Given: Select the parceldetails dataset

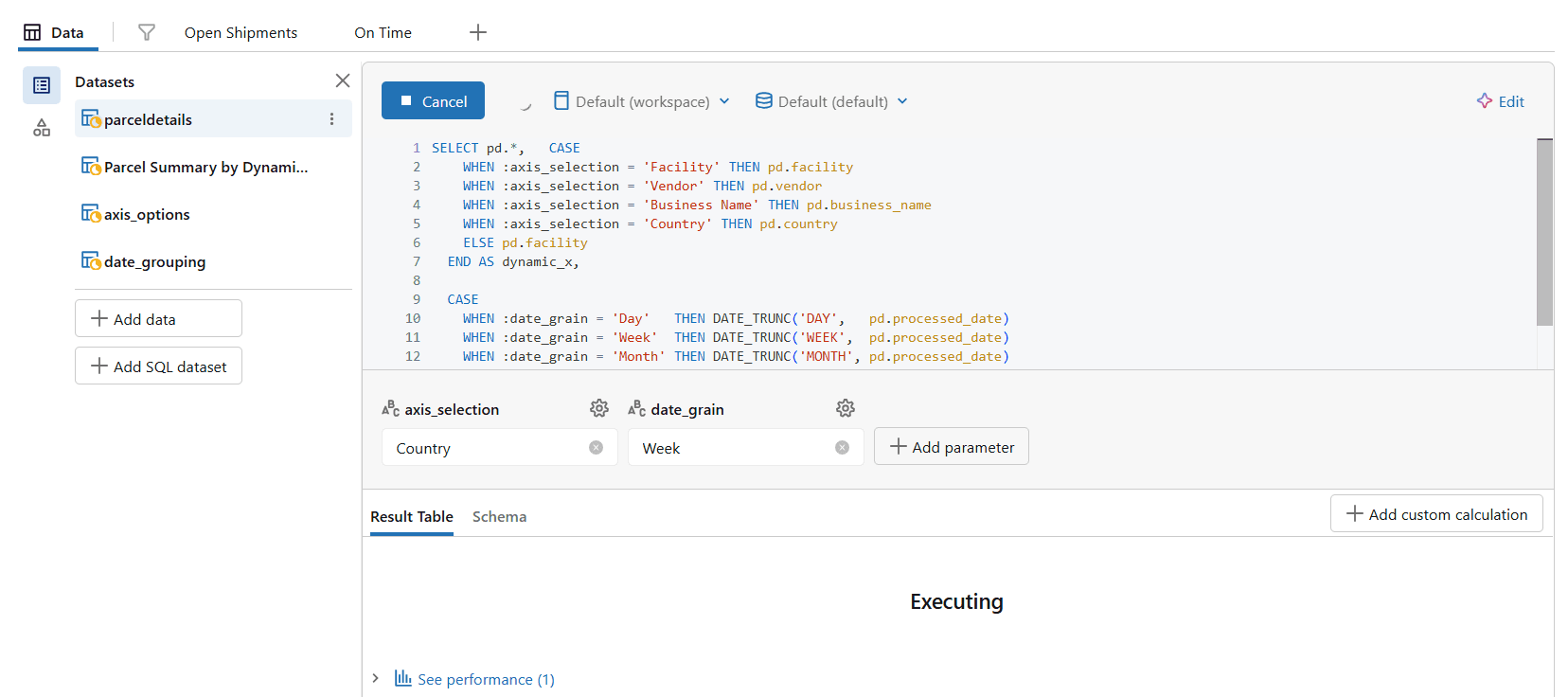Looking at the screenshot, I should pyautogui.click(x=213, y=119).
